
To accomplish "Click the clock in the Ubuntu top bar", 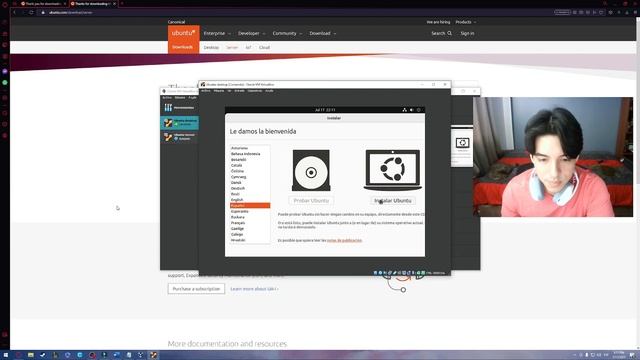I will tap(325, 110).
